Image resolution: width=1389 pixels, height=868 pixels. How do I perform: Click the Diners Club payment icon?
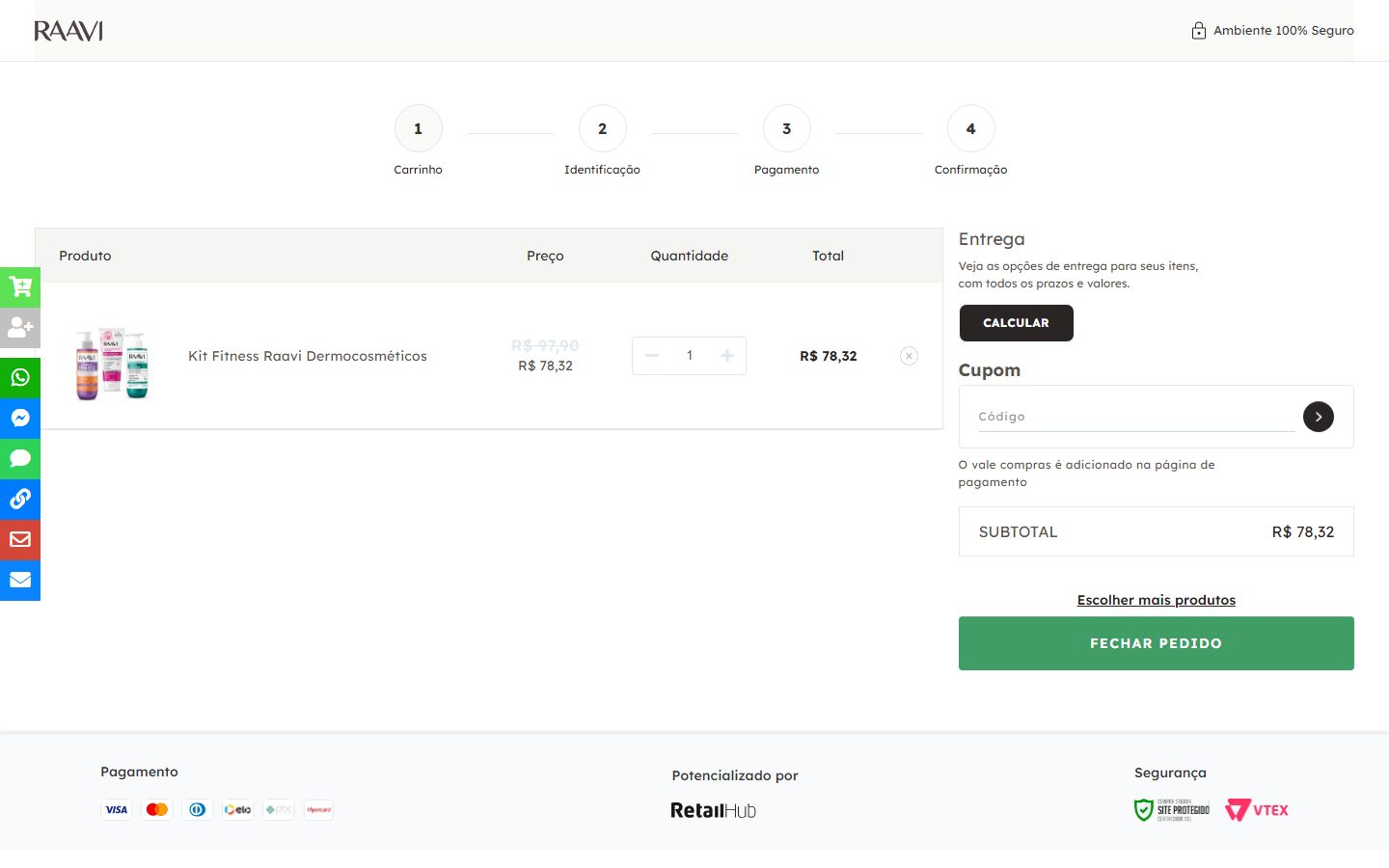point(198,810)
